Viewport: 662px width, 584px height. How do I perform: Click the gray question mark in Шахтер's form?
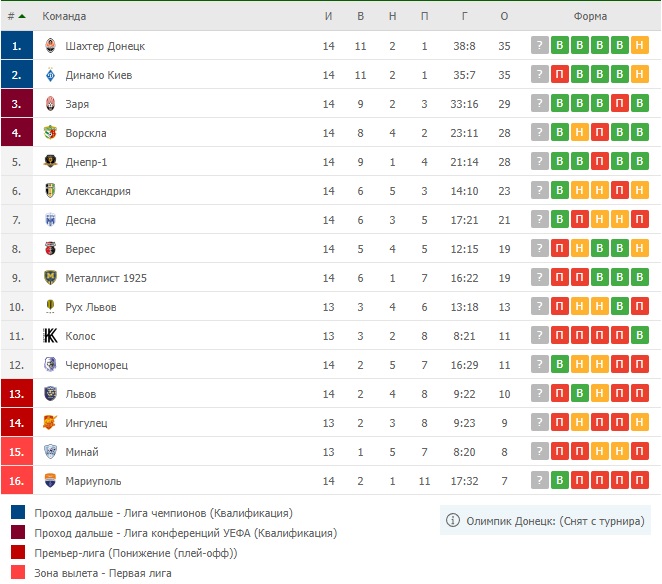(539, 46)
